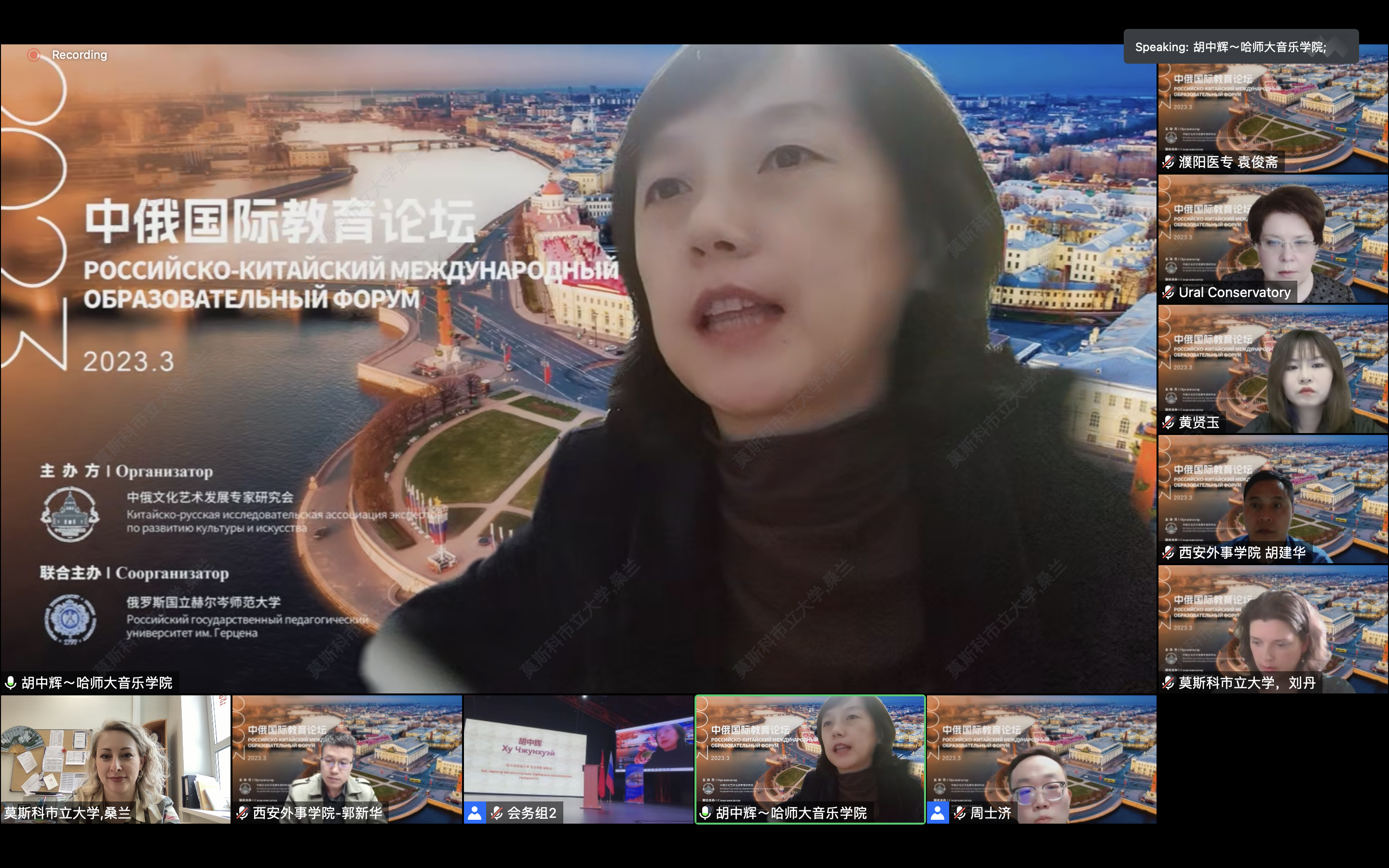
Task: Click muted mic icon for 西安外事学院 胡建华
Action: click(x=1168, y=553)
